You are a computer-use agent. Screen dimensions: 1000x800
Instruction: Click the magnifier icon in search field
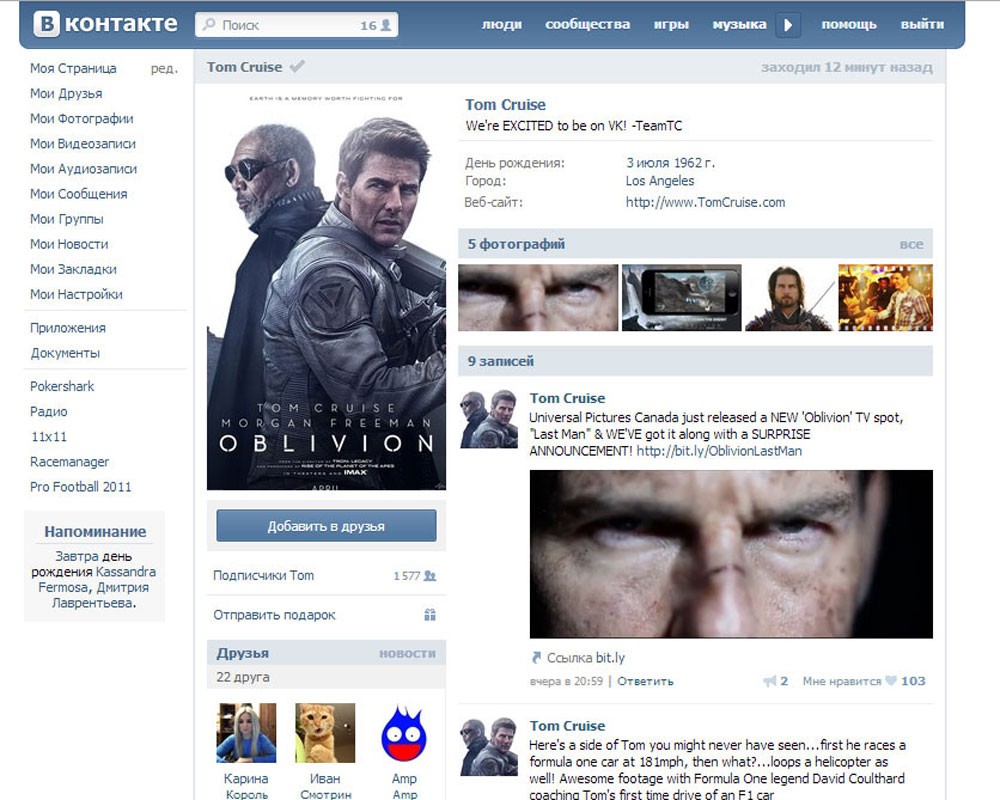(209, 24)
